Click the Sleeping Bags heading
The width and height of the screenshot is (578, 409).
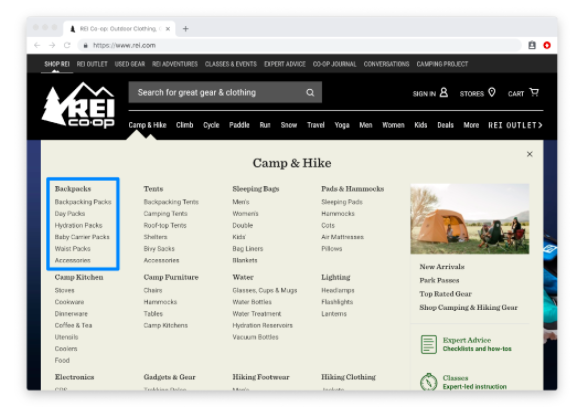[256, 189]
